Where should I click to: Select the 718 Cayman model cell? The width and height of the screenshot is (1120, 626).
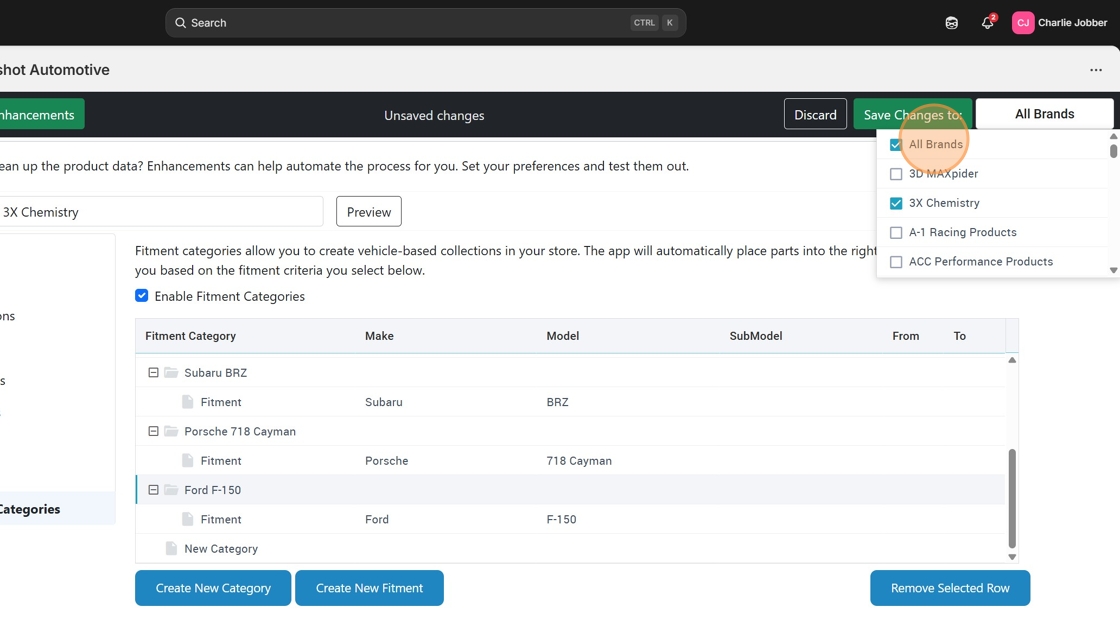579,460
